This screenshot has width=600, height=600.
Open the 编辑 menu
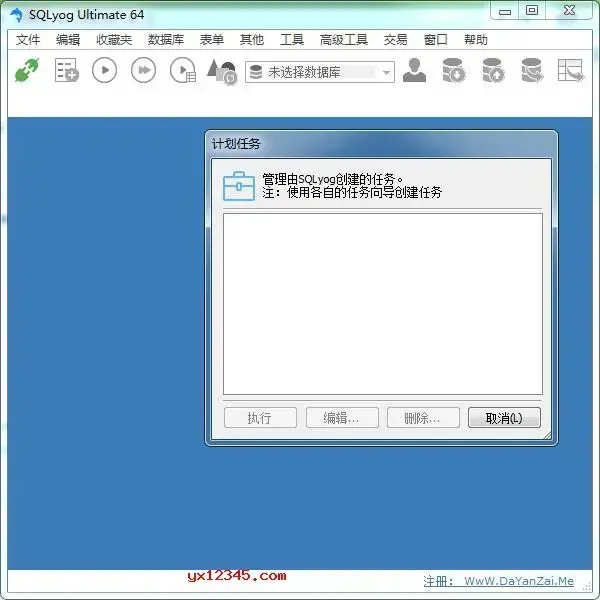[68, 39]
